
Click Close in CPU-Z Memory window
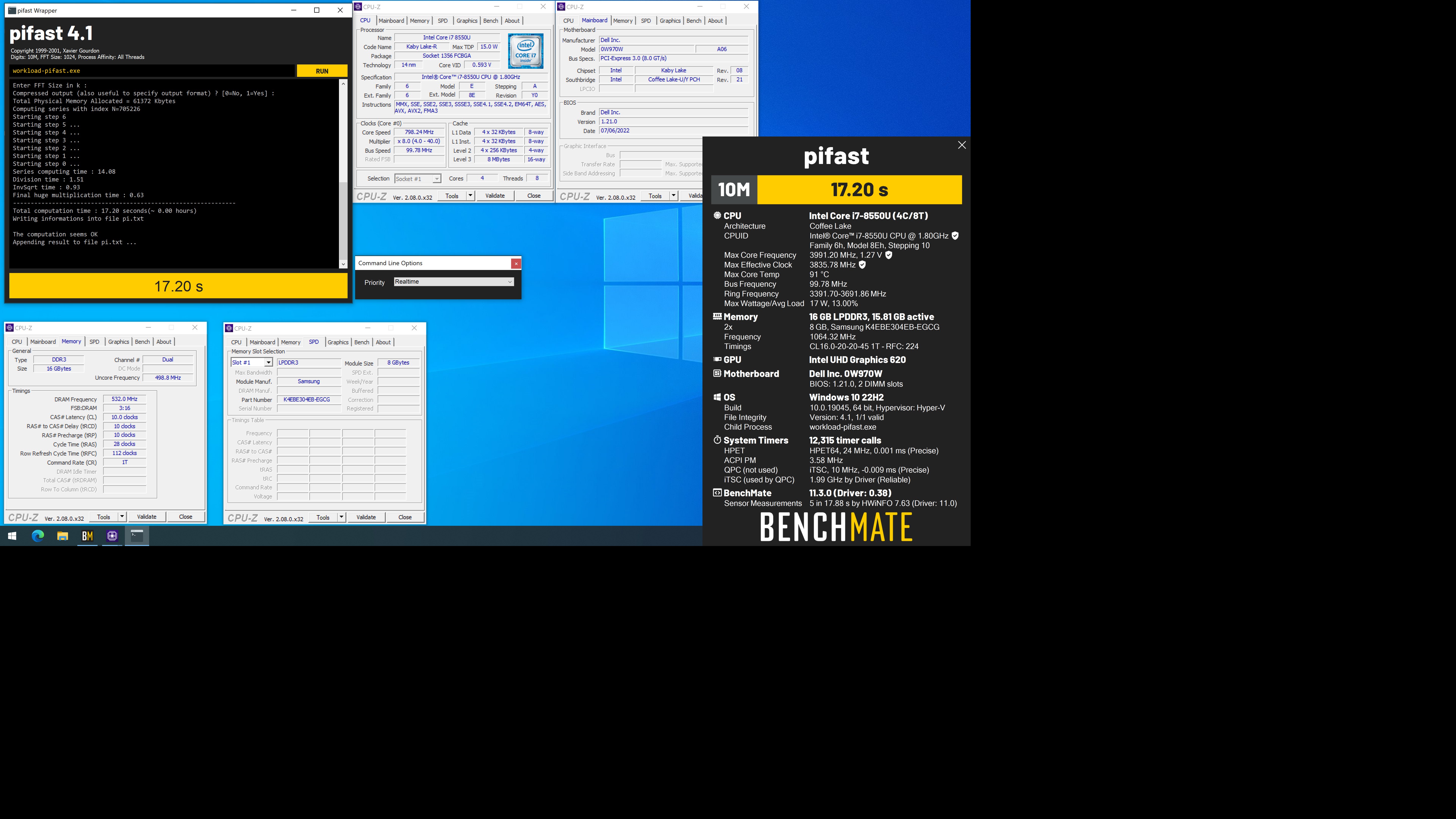click(185, 517)
